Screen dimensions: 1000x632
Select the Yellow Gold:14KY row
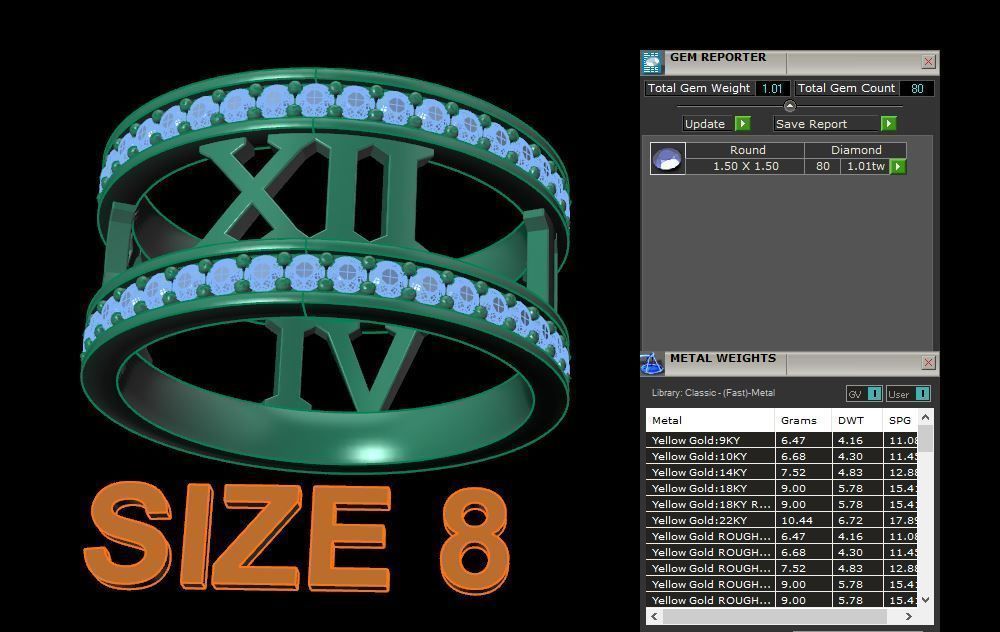782,472
